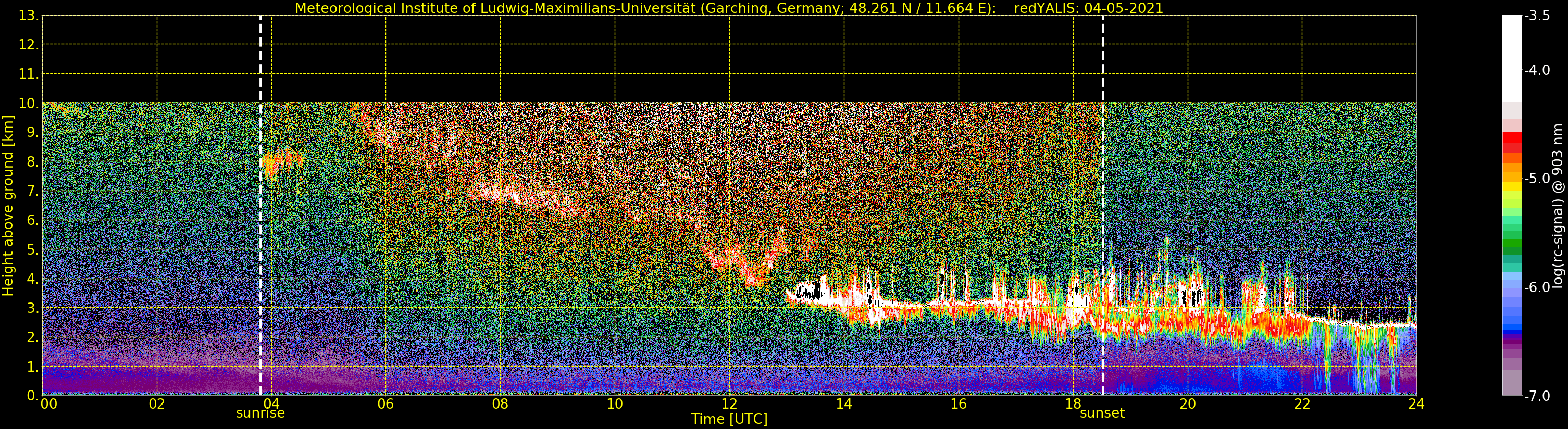The image size is (1568, 429).
Task: Click the small cloud patch after sunrise at 8 km
Action: point(282,163)
